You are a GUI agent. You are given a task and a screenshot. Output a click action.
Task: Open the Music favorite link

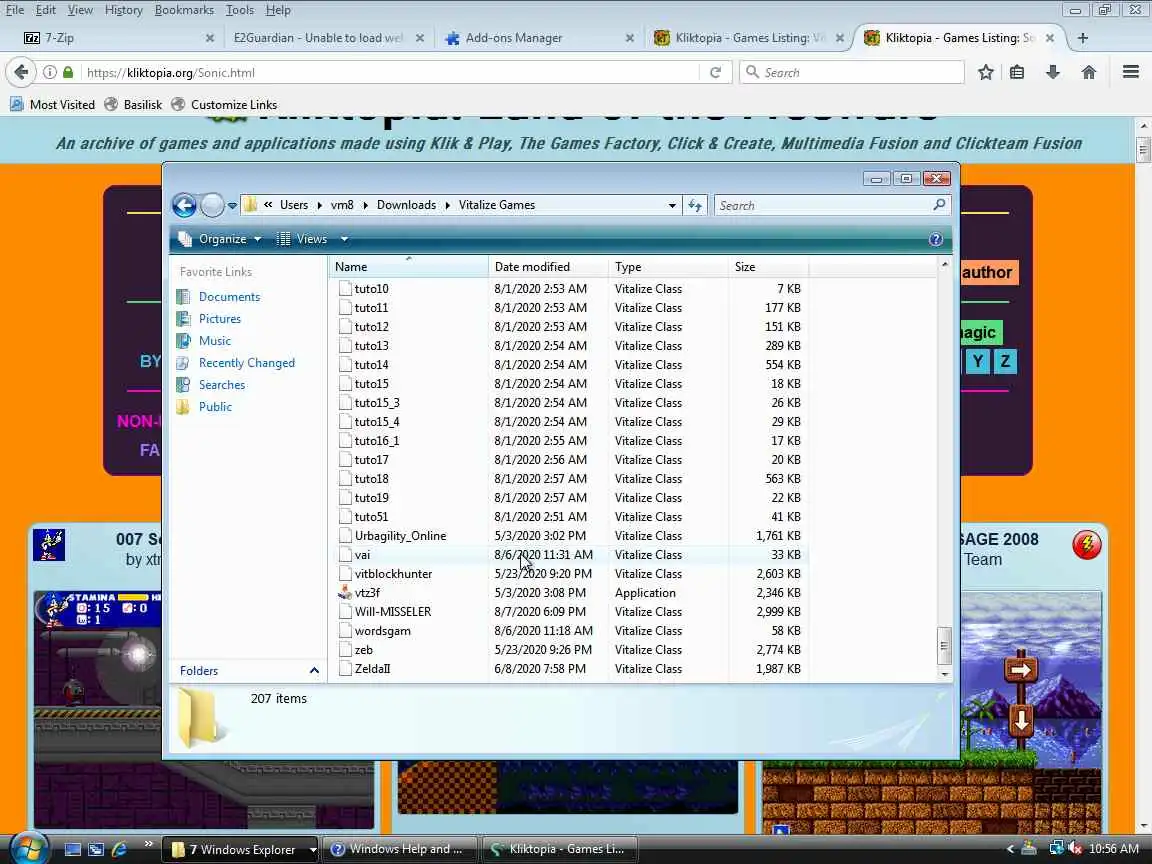point(215,341)
